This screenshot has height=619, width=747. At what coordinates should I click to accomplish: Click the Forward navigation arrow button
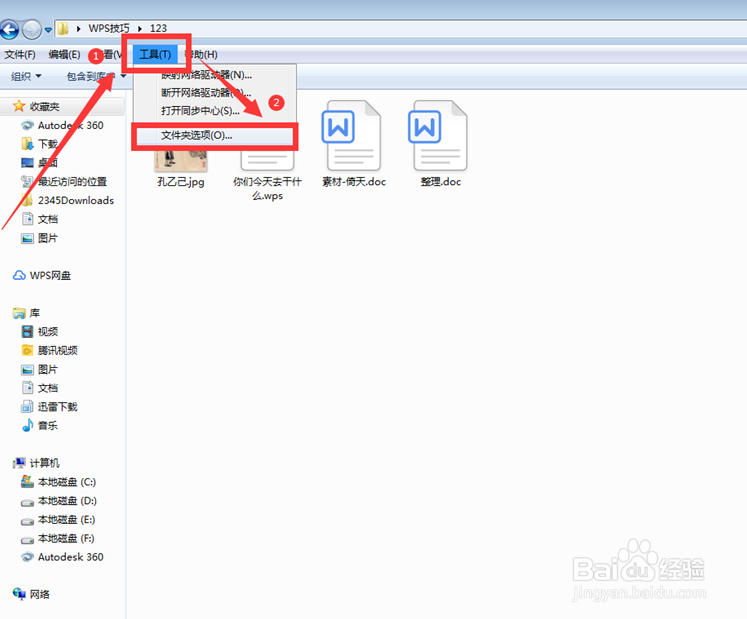[x=31, y=30]
